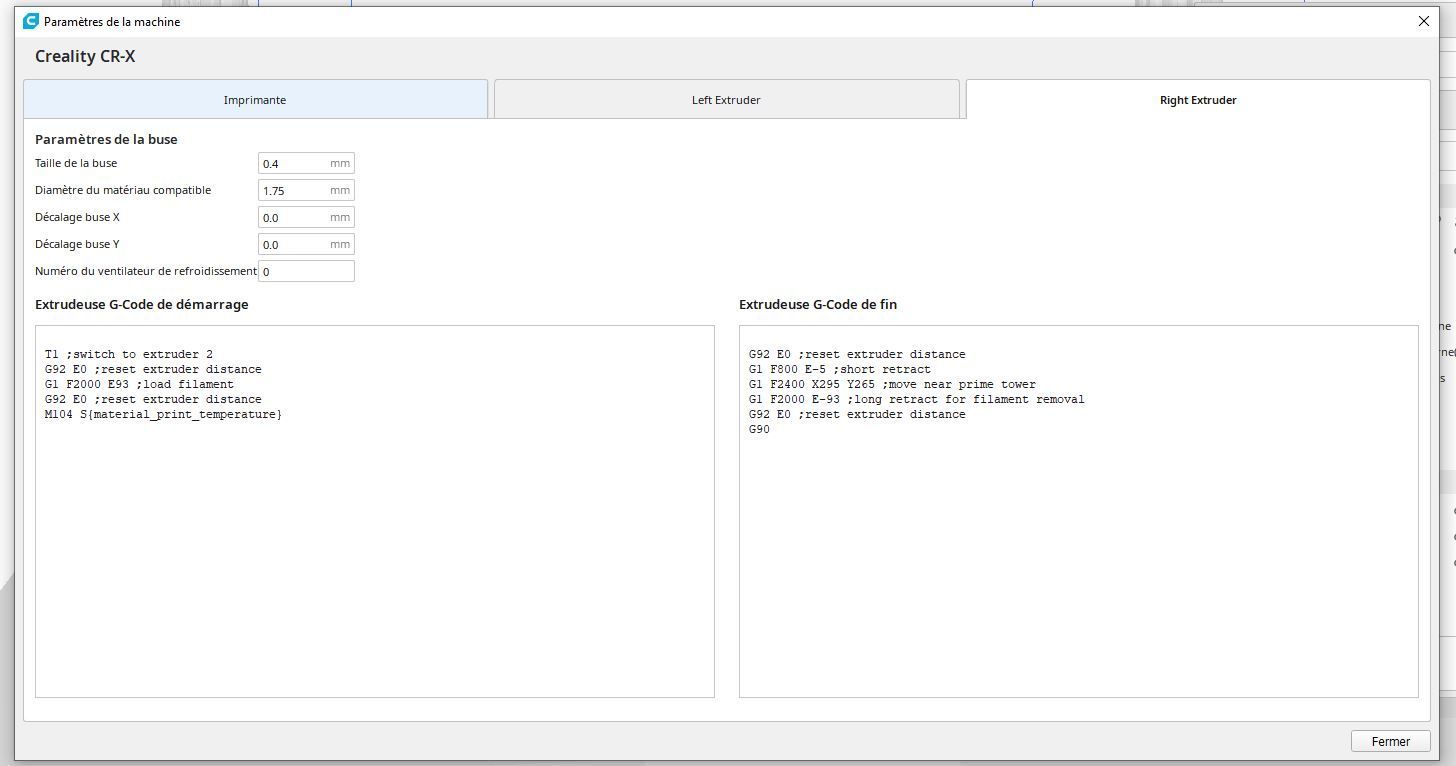The width and height of the screenshot is (1456, 766).
Task: Click the 'G1 F2000 E93 ;load filament' line
Action: click(x=139, y=384)
